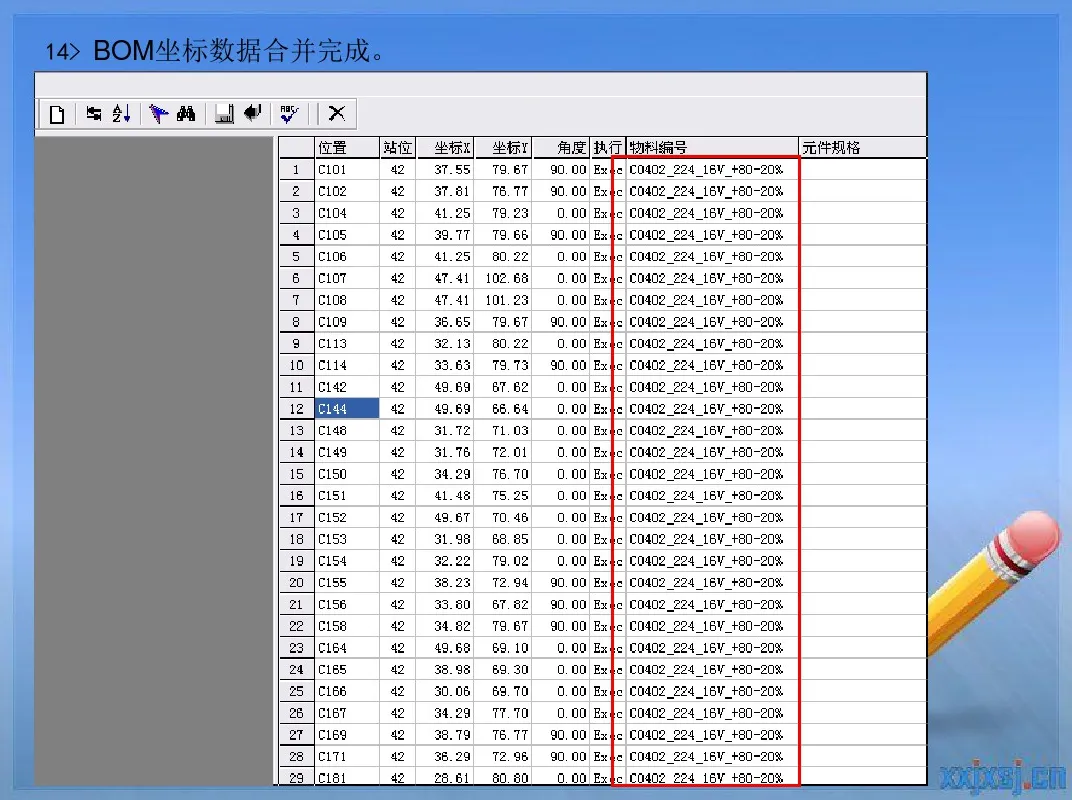Click the X delete icon in toolbar

pos(336,114)
